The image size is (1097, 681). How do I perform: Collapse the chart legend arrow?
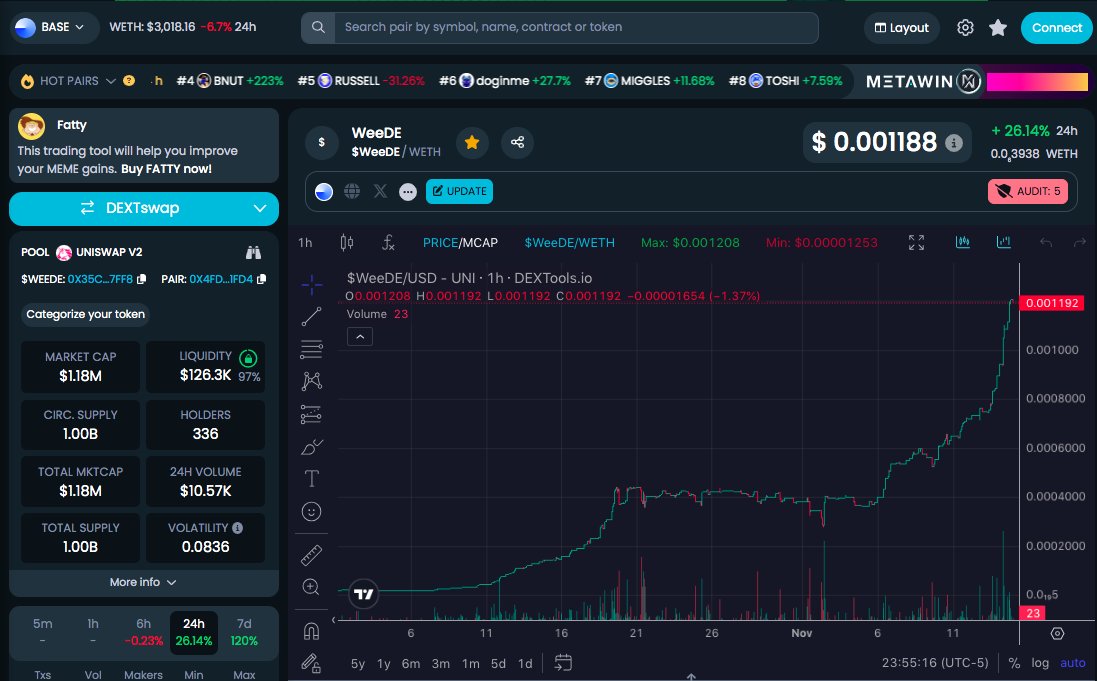click(x=360, y=337)
